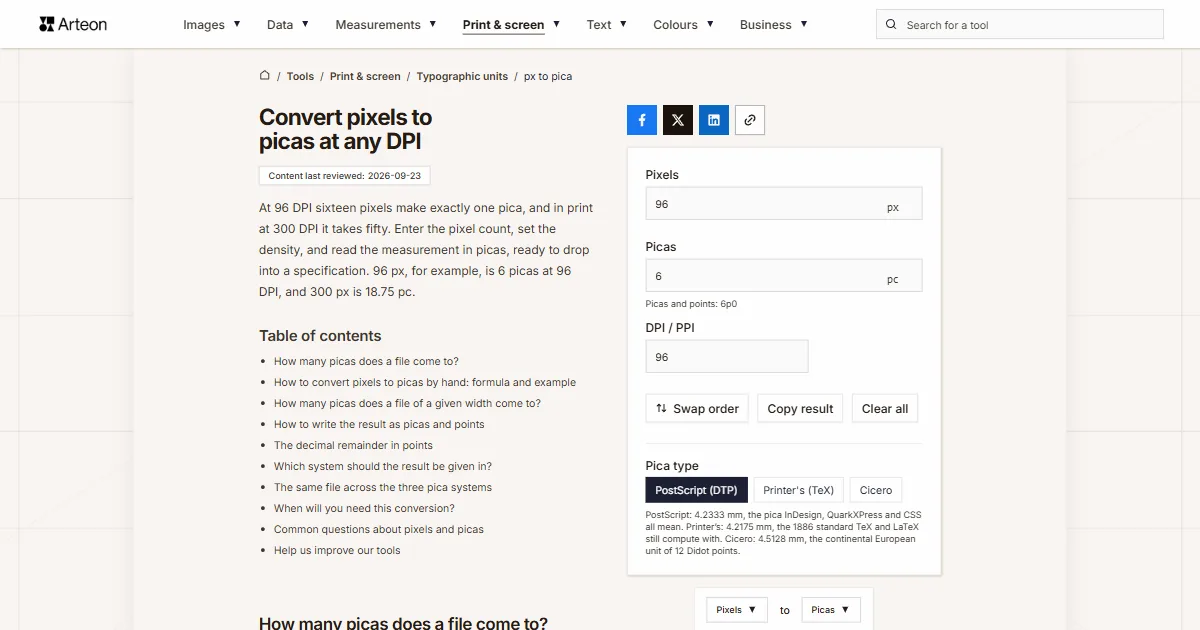Jump to 'How to write the result as picas and points'
1200x630 pixels.
pyautogui.click(x=379, y=424)
